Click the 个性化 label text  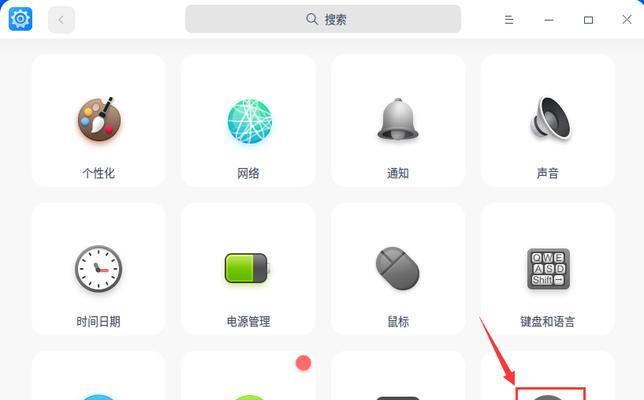pos(99,173)
